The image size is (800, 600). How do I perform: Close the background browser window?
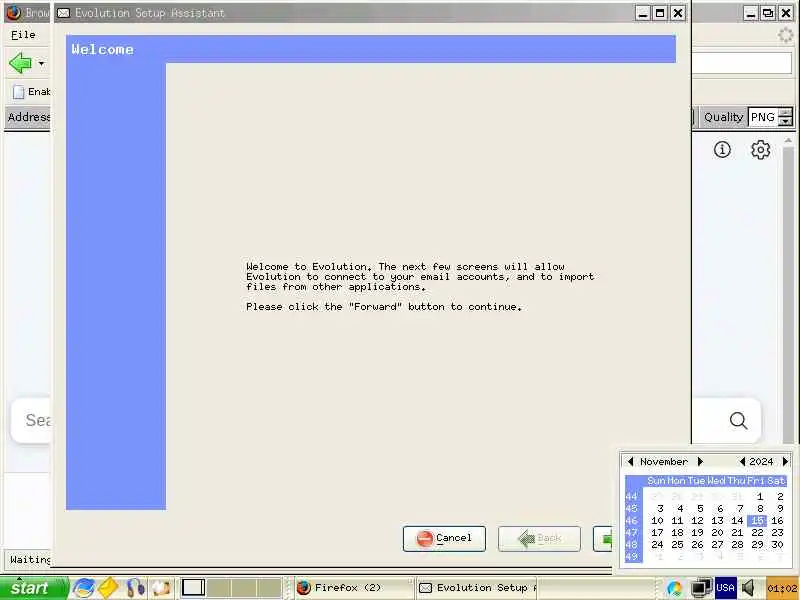tap(785, 13)
